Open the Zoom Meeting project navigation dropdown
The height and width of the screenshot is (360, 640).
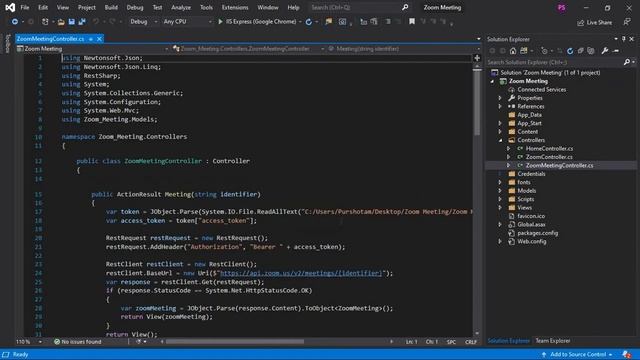(x=93, y=49)
